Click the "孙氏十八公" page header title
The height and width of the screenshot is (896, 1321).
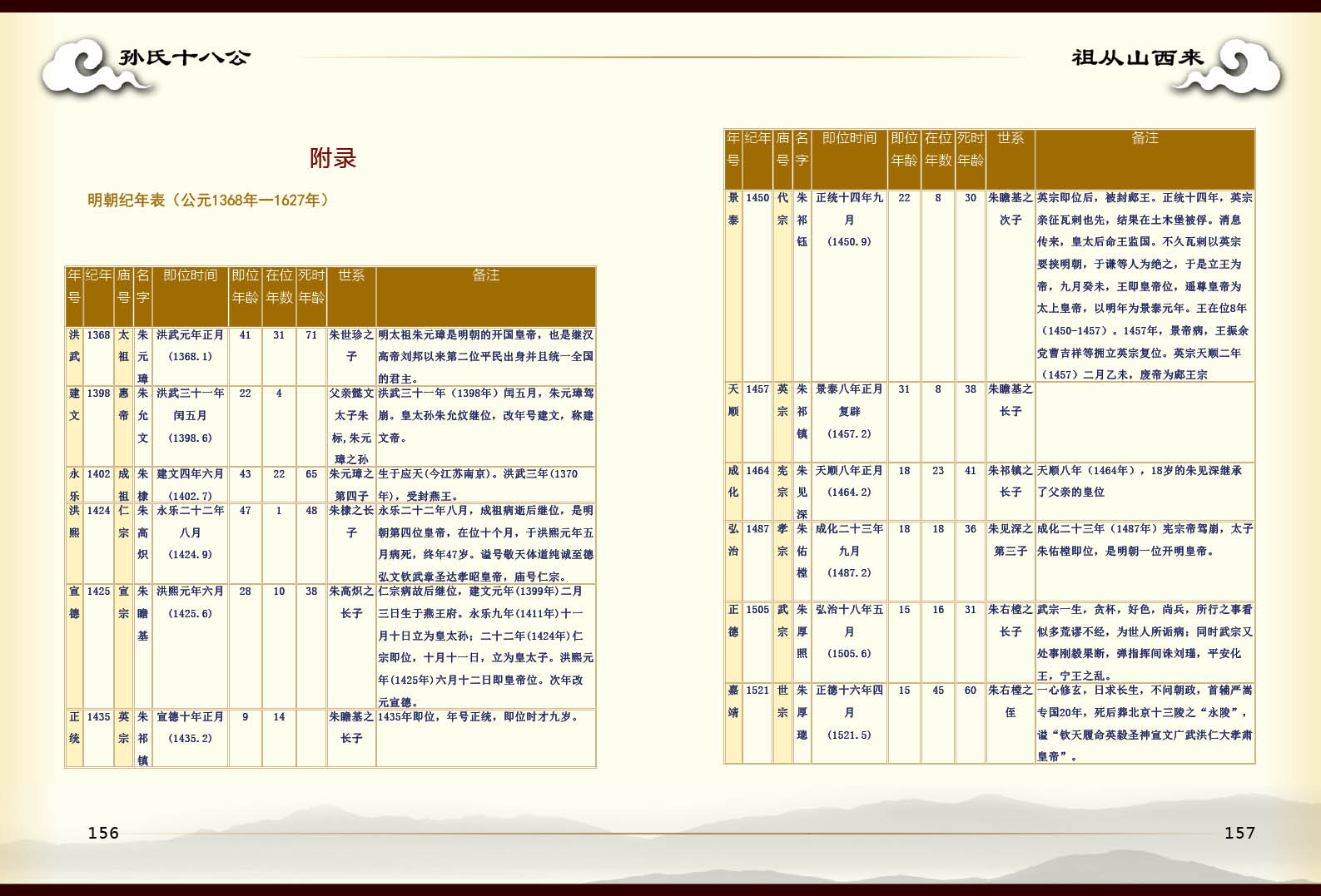tap(184, 57)
